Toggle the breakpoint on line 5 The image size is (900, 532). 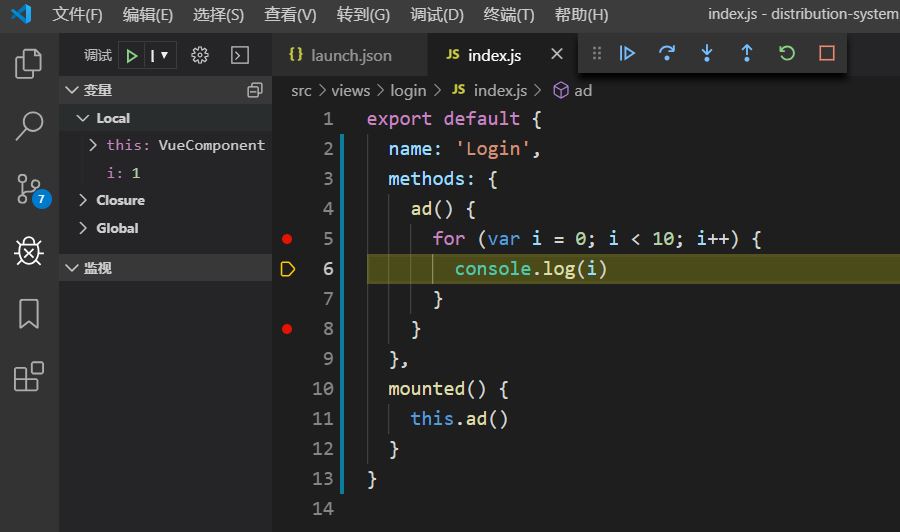(x=287, y=239)
